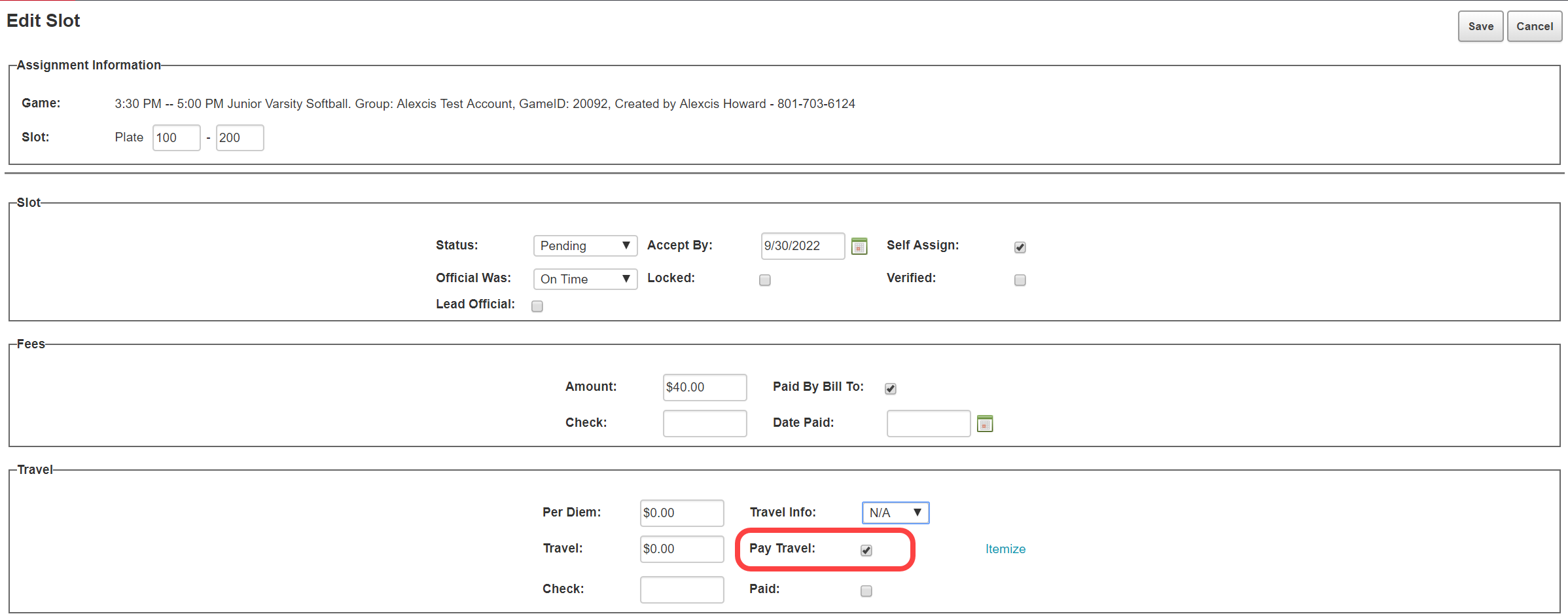Screen dimensions: 1568x616
Task: Click the slot field showing 200
Action: 240,137
